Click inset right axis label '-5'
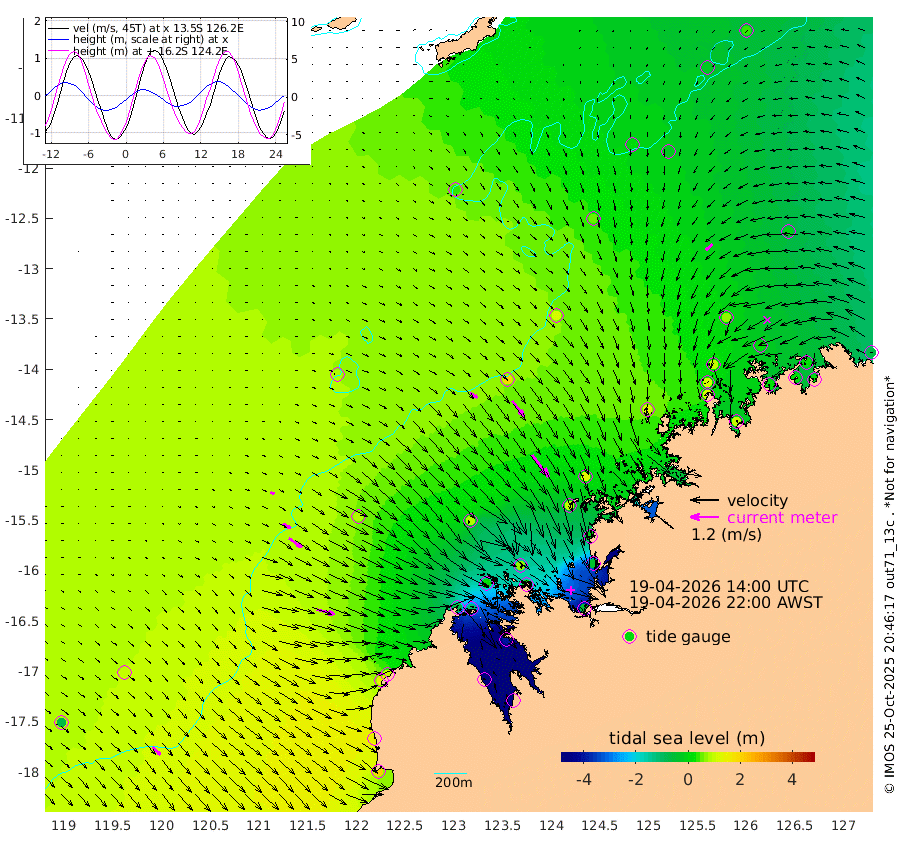The image size is (900, 846). click(x=296, y=135)
